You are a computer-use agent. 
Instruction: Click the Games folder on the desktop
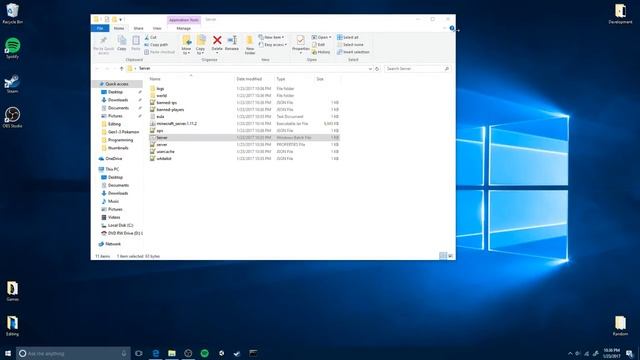pyautogui.click(x=12, y=291)
